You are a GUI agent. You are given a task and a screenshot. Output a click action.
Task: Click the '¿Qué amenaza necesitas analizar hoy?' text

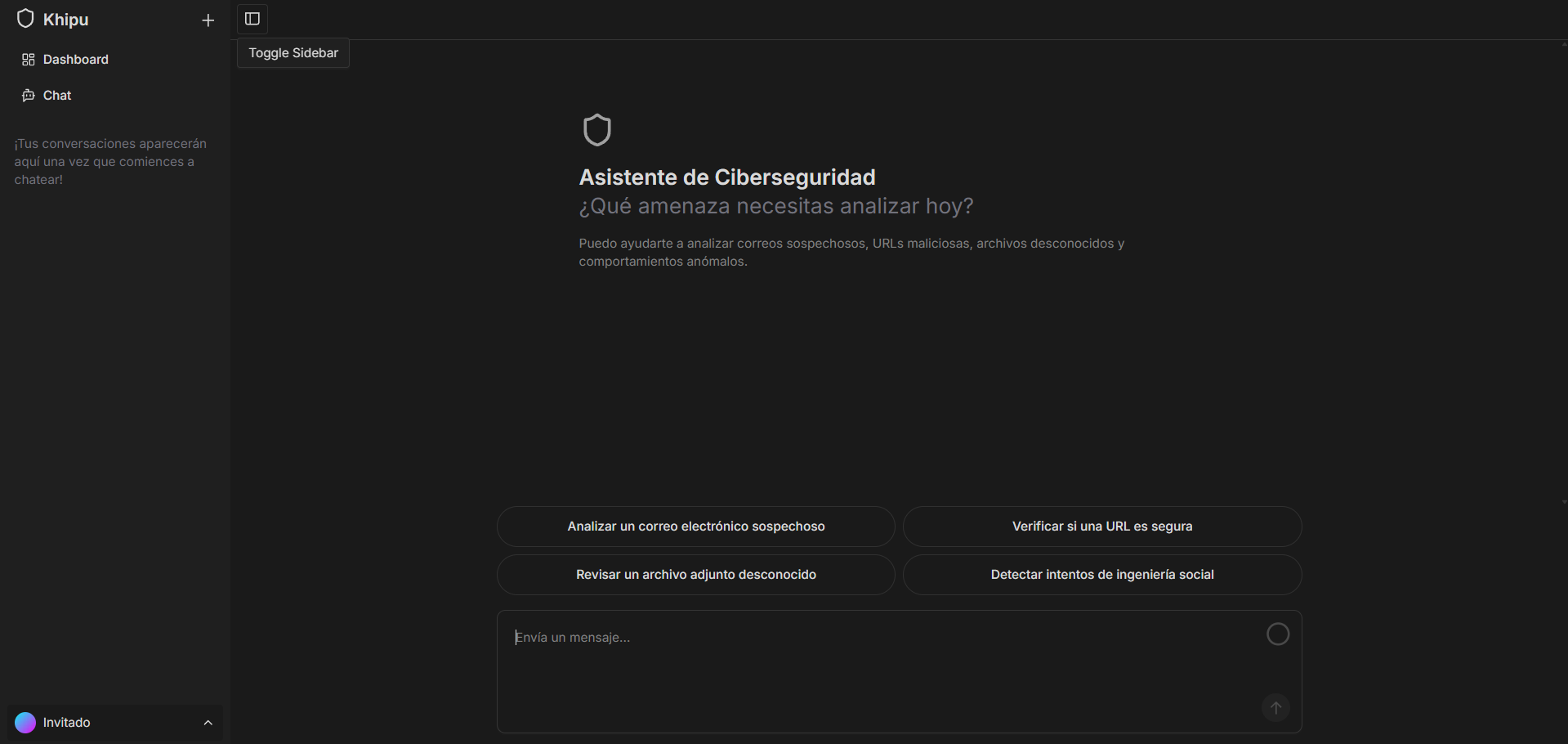776,206
